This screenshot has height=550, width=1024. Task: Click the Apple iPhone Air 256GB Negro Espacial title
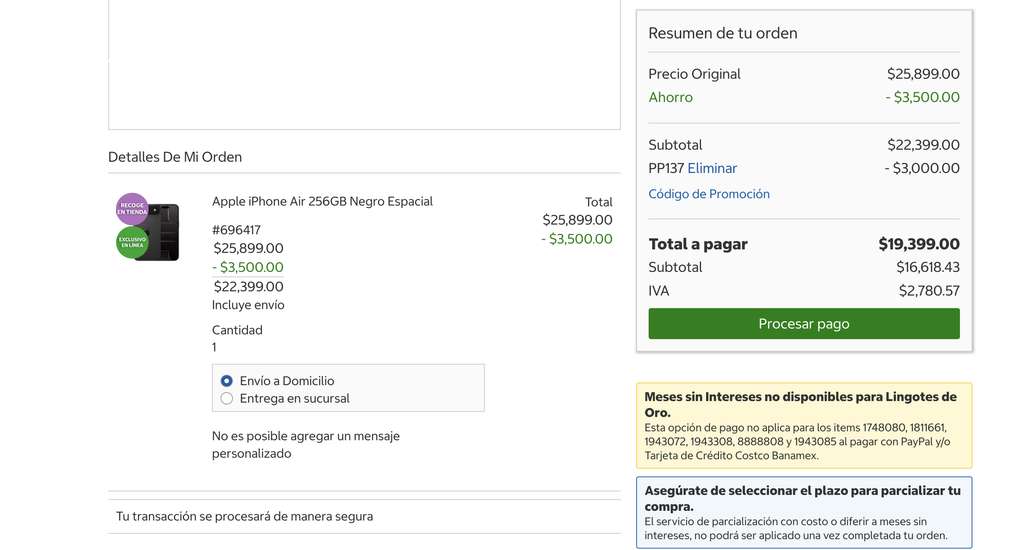click(x=322, y=201)
